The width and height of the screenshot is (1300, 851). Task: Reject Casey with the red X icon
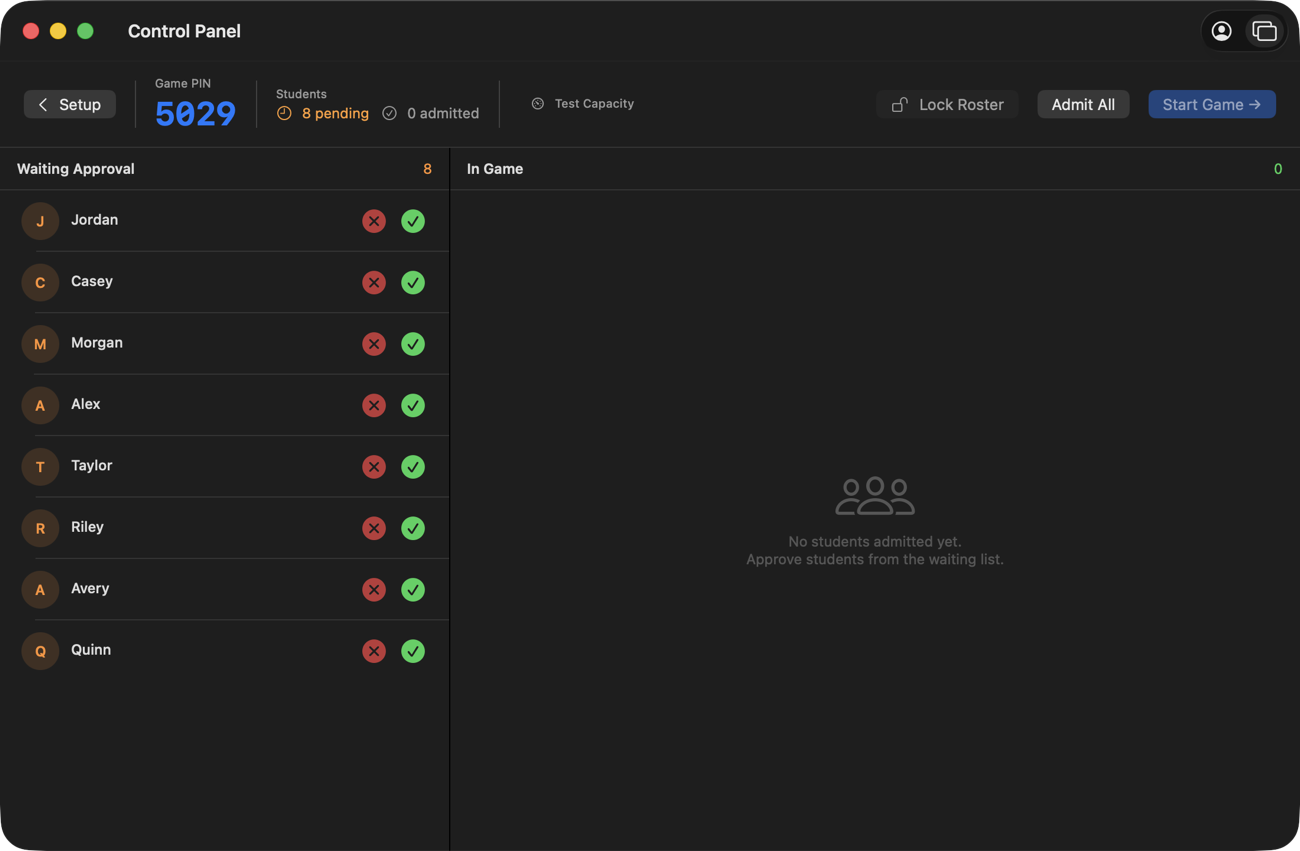click(x=374, y=283)
